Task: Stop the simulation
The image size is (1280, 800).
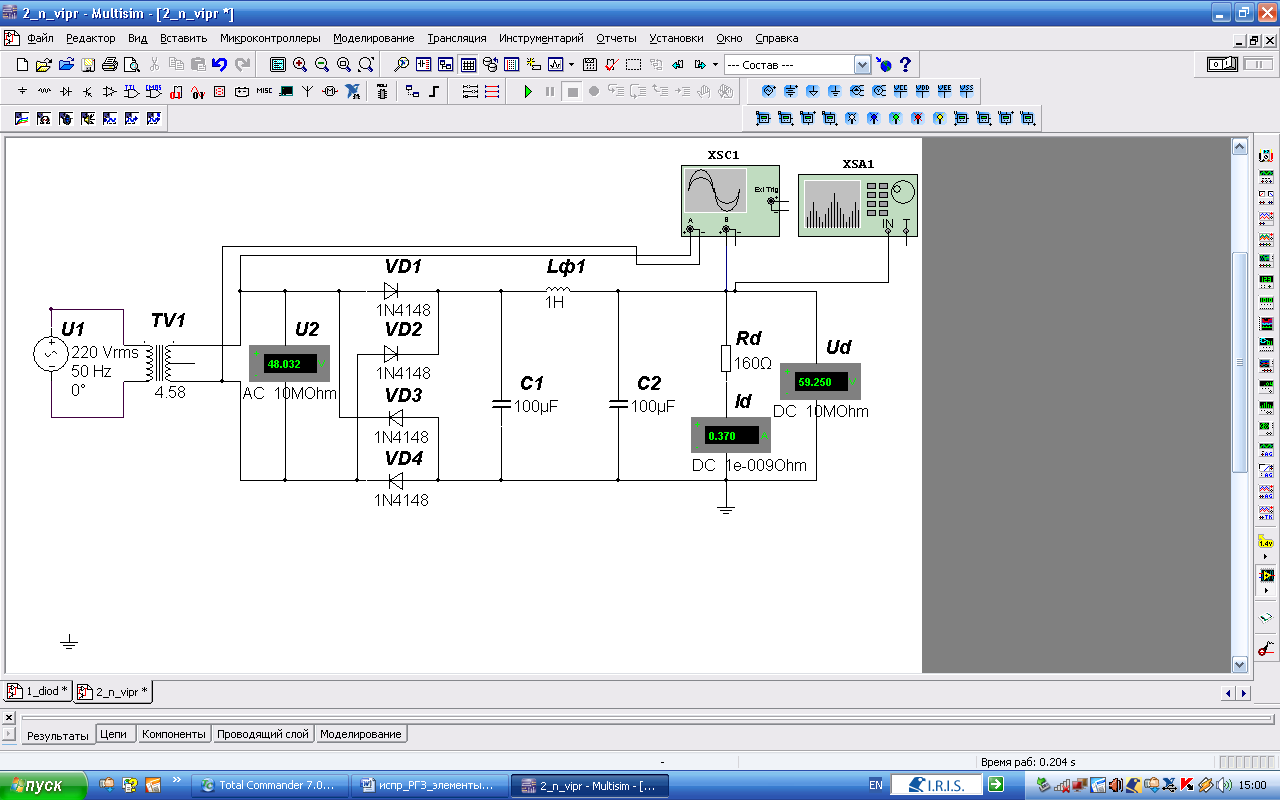Action: coord(572,92)
